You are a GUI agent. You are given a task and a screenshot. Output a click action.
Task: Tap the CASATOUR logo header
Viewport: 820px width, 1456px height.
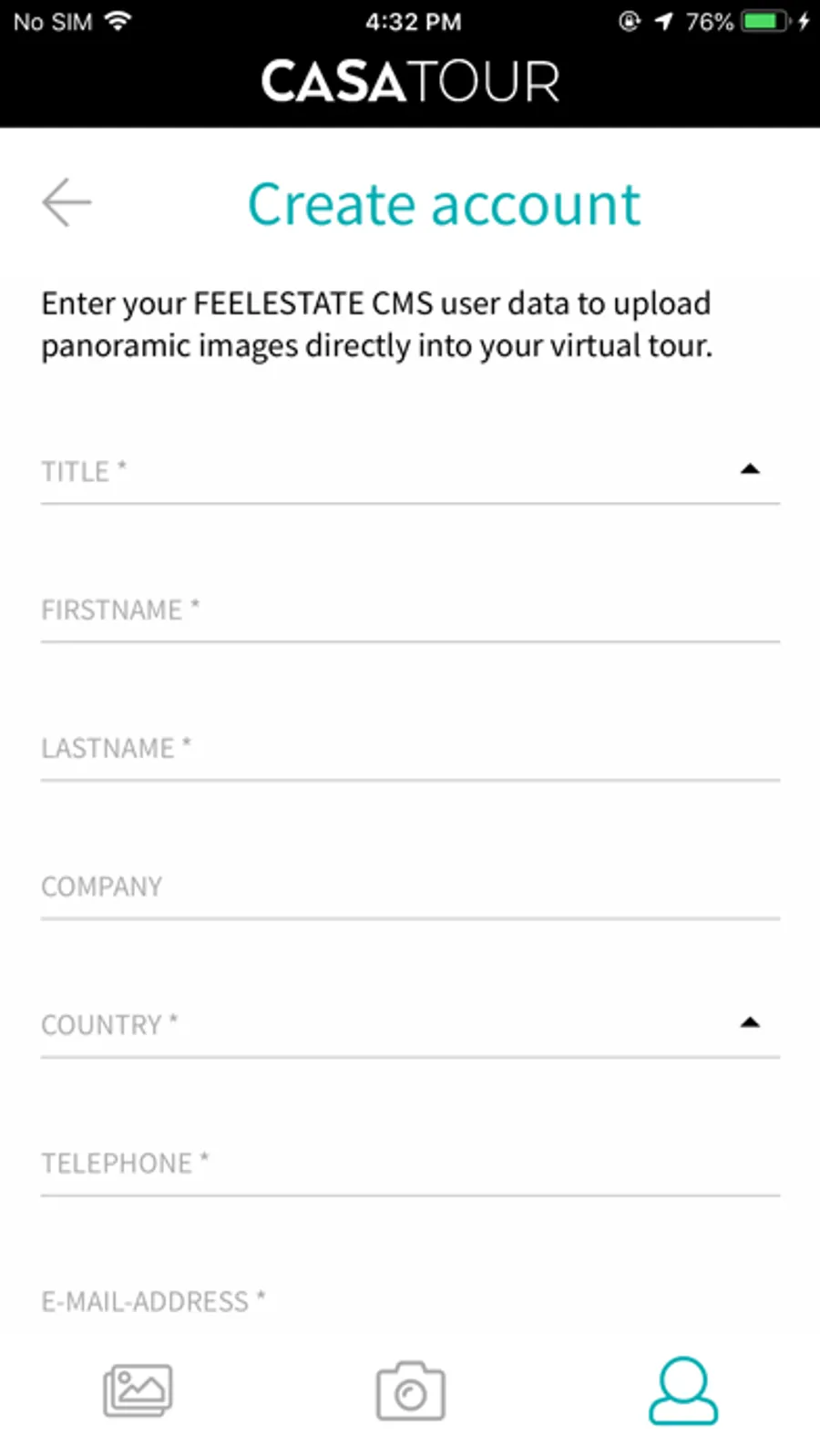(410, 82)
